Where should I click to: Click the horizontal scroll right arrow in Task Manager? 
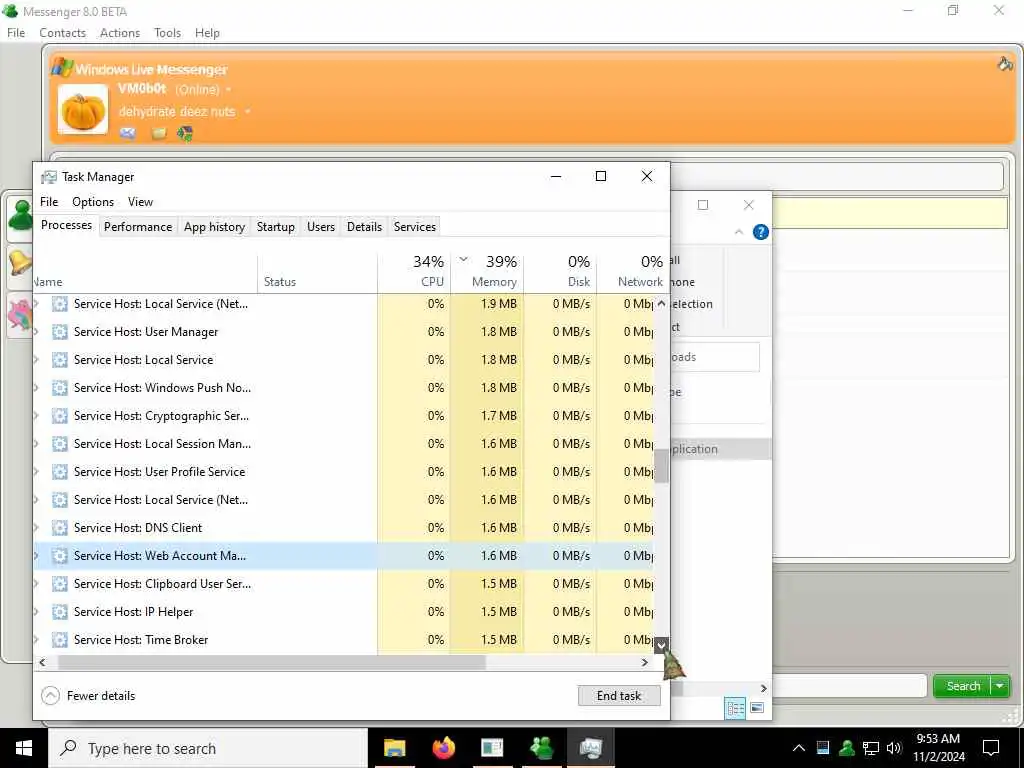pyautogui.click(x=645, y=662)
